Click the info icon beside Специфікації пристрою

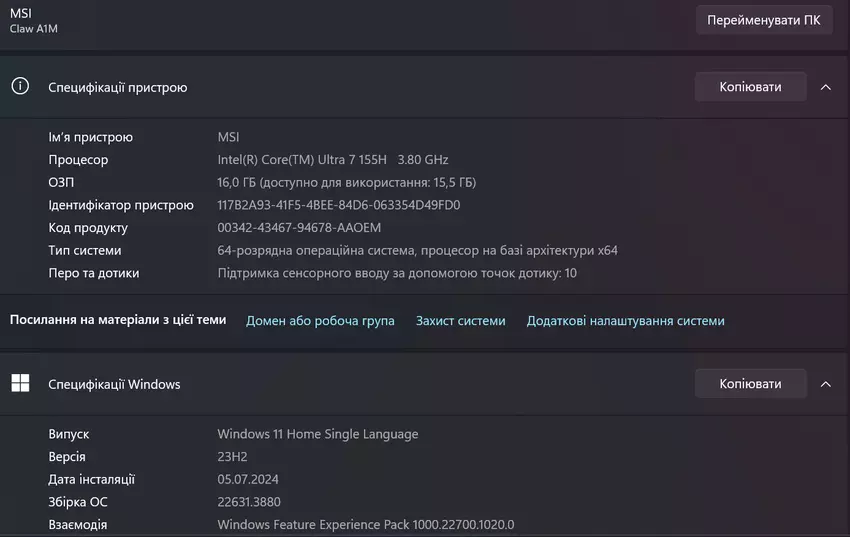coord(20,86)
